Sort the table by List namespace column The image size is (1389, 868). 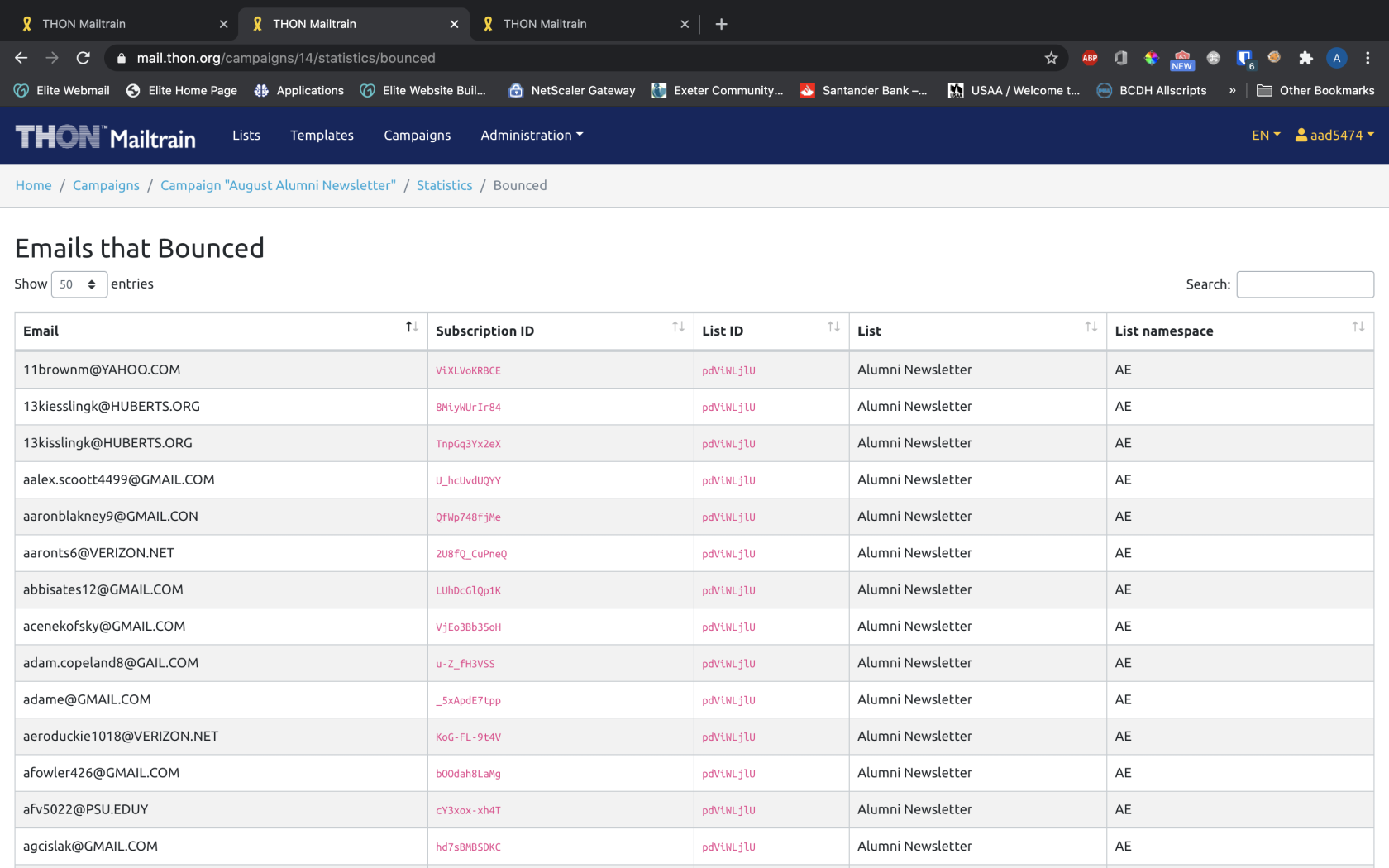[1240, 331]
